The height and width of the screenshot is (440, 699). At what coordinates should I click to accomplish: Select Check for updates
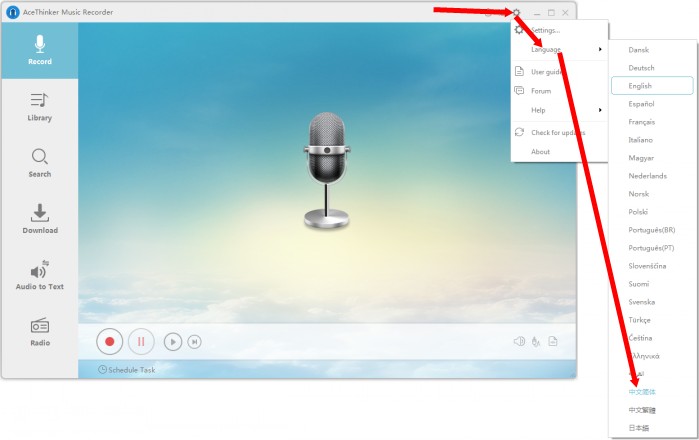click(559, 132)
